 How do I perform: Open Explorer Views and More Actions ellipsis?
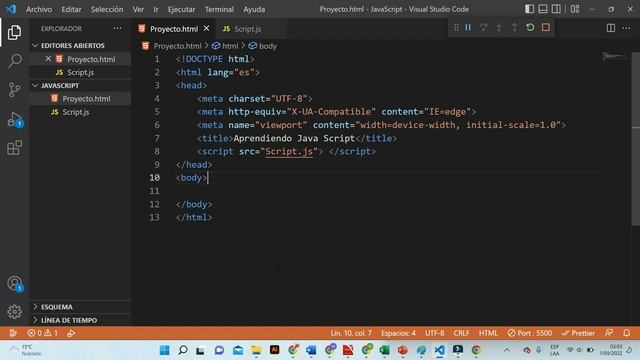[x=118, y=28]
